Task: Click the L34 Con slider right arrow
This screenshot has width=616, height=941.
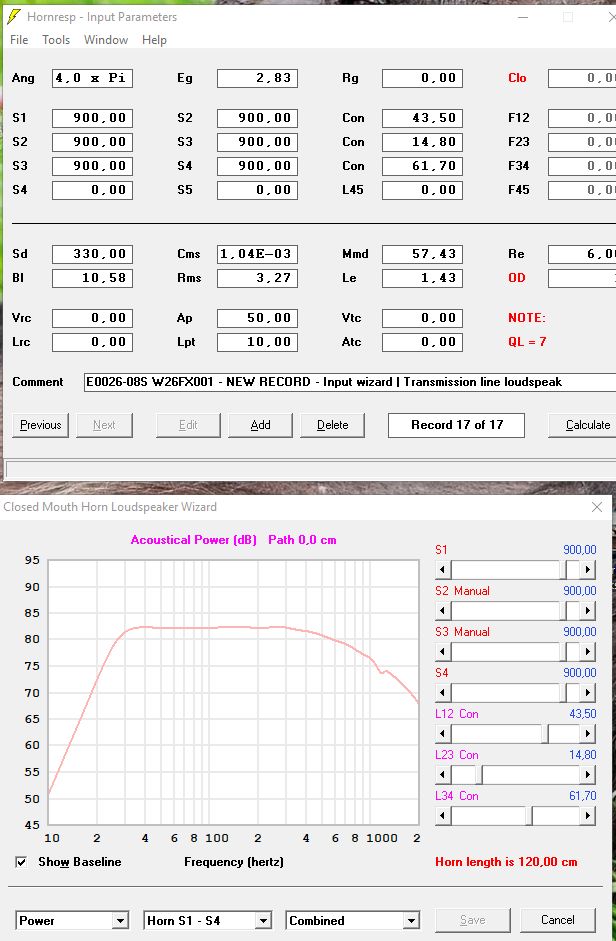Action: pos(588,816)
